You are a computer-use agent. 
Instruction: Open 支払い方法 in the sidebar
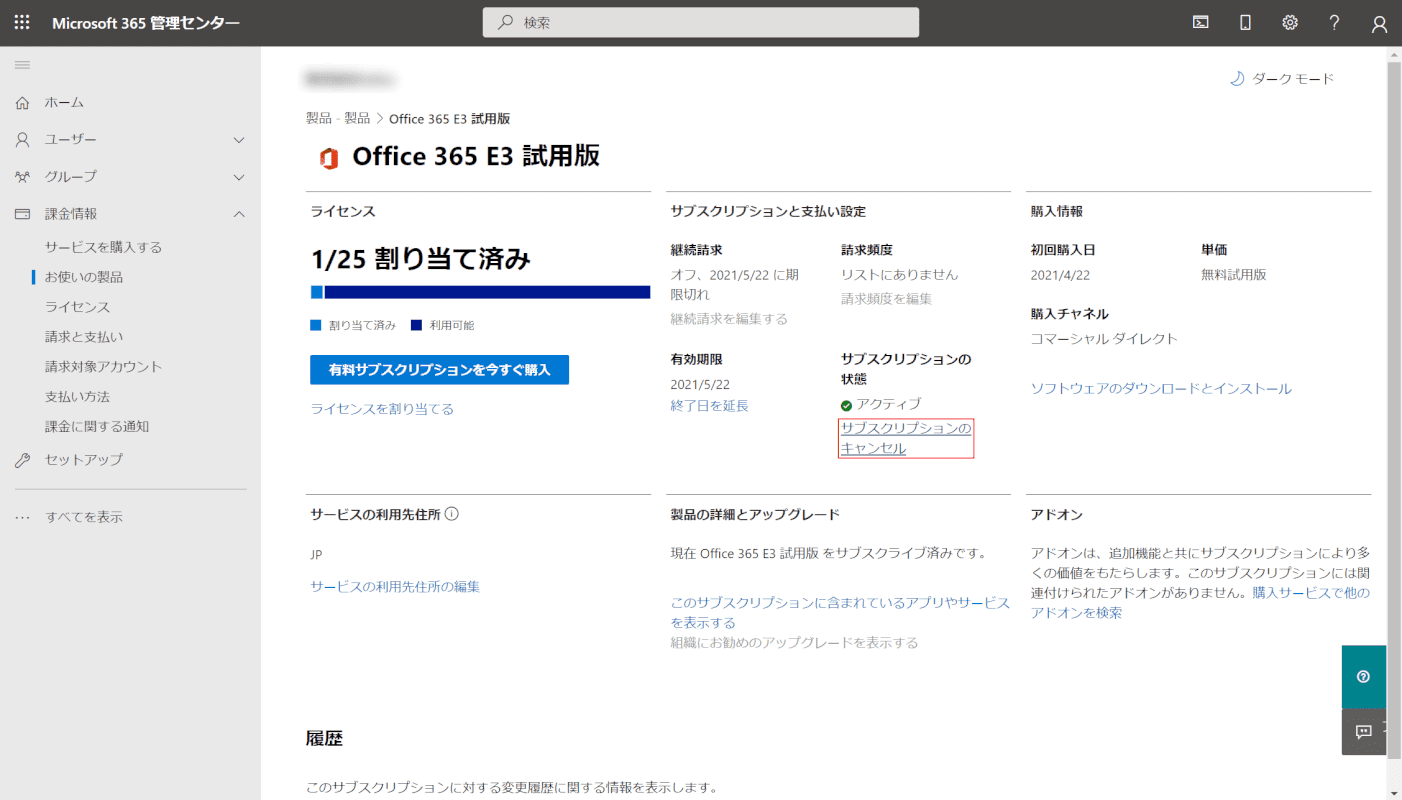[x=77, y=397]
